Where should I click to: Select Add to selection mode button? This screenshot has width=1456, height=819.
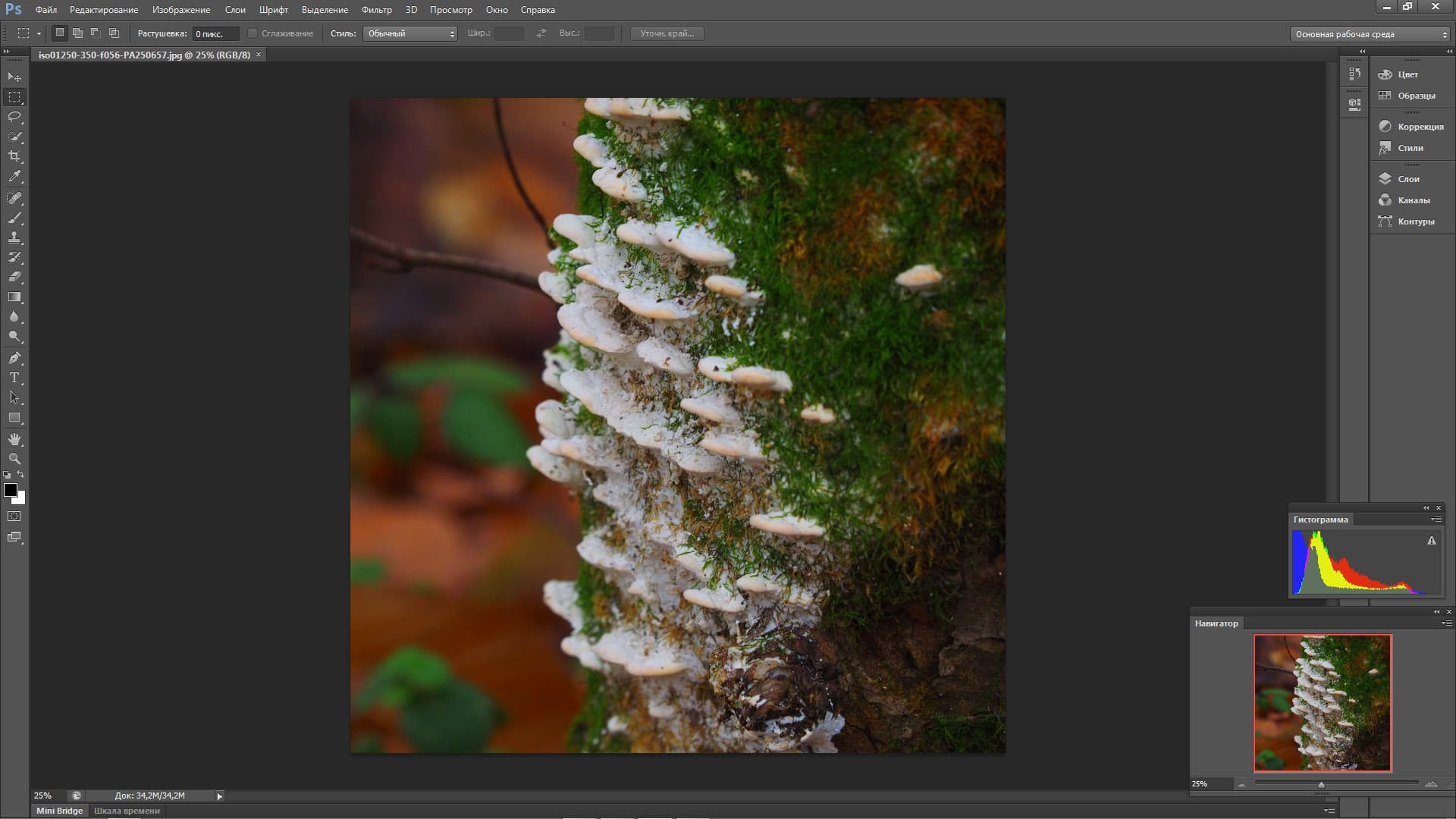click(77, 33)
